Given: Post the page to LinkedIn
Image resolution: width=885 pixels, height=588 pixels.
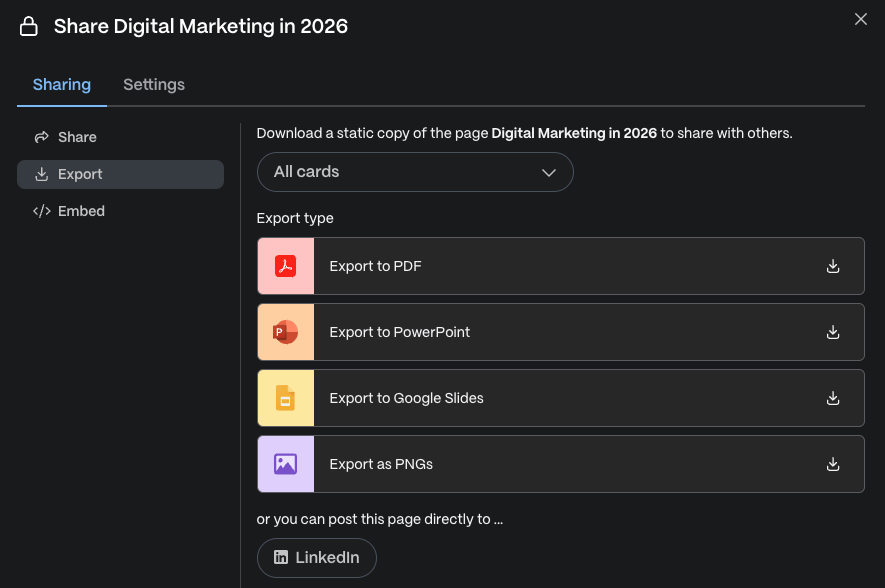Looking at the screenshot, I should [x=317, y=558].
